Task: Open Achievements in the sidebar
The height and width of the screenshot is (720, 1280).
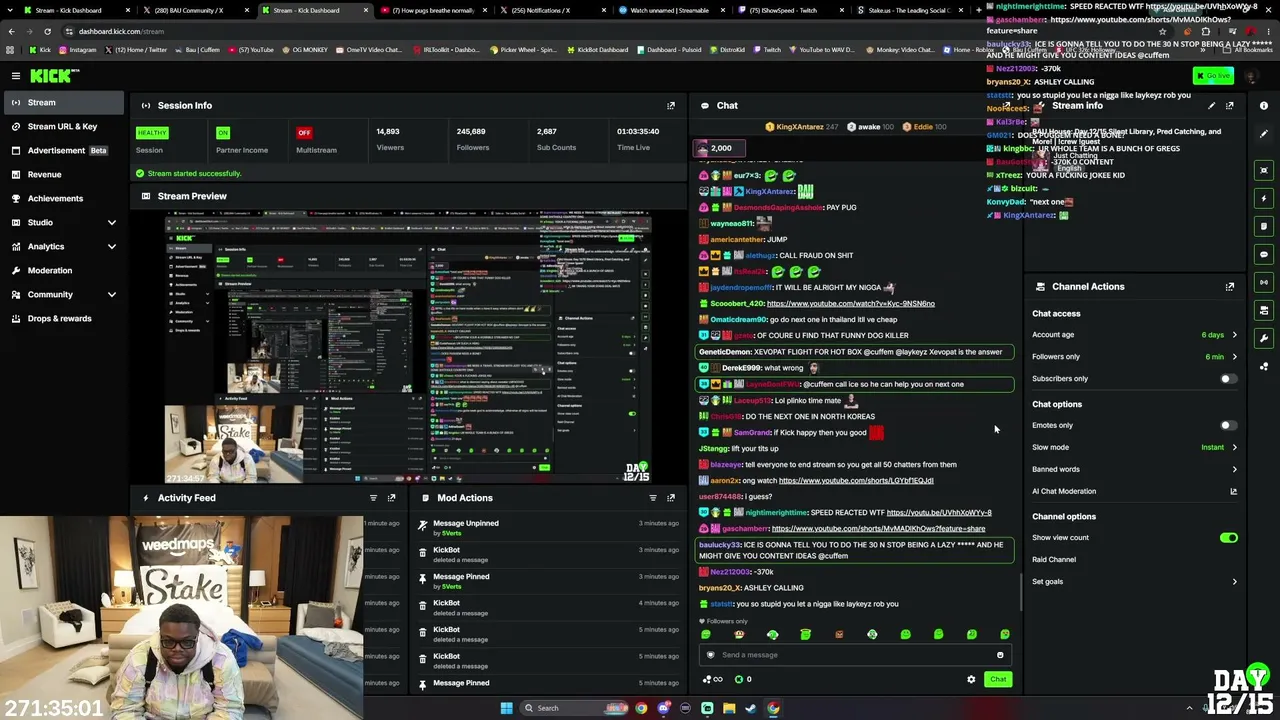Action: [63, 198]
